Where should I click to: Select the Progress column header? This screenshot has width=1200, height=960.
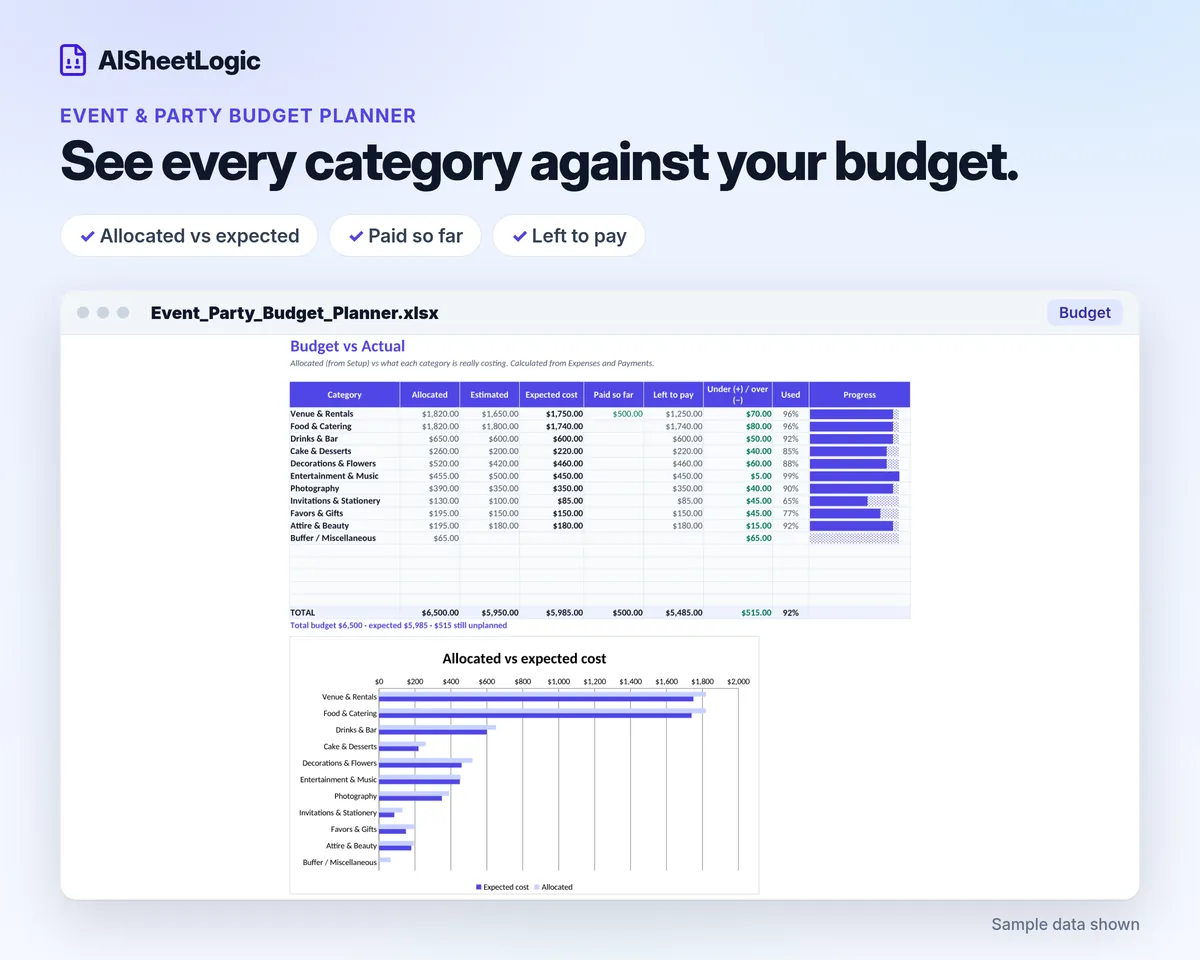pyautogui.click(x=860, y=394)
